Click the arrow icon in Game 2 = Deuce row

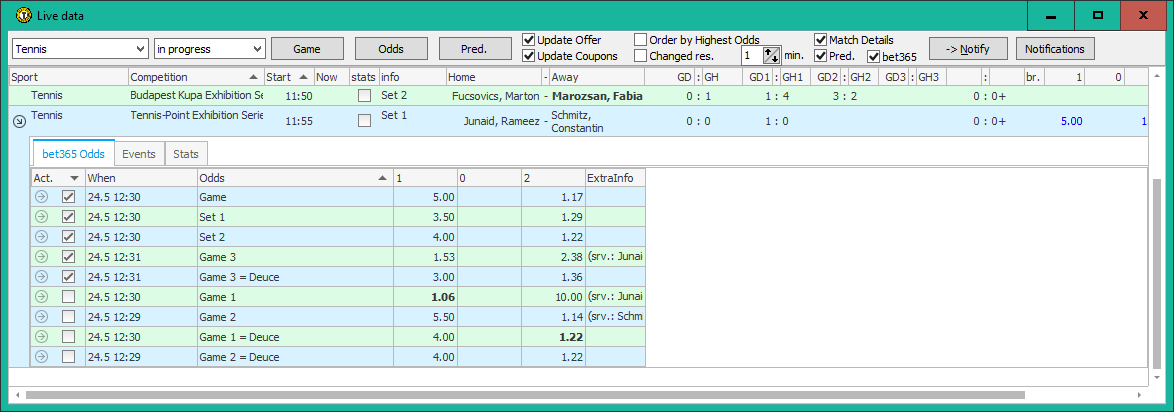pos(42,357)
